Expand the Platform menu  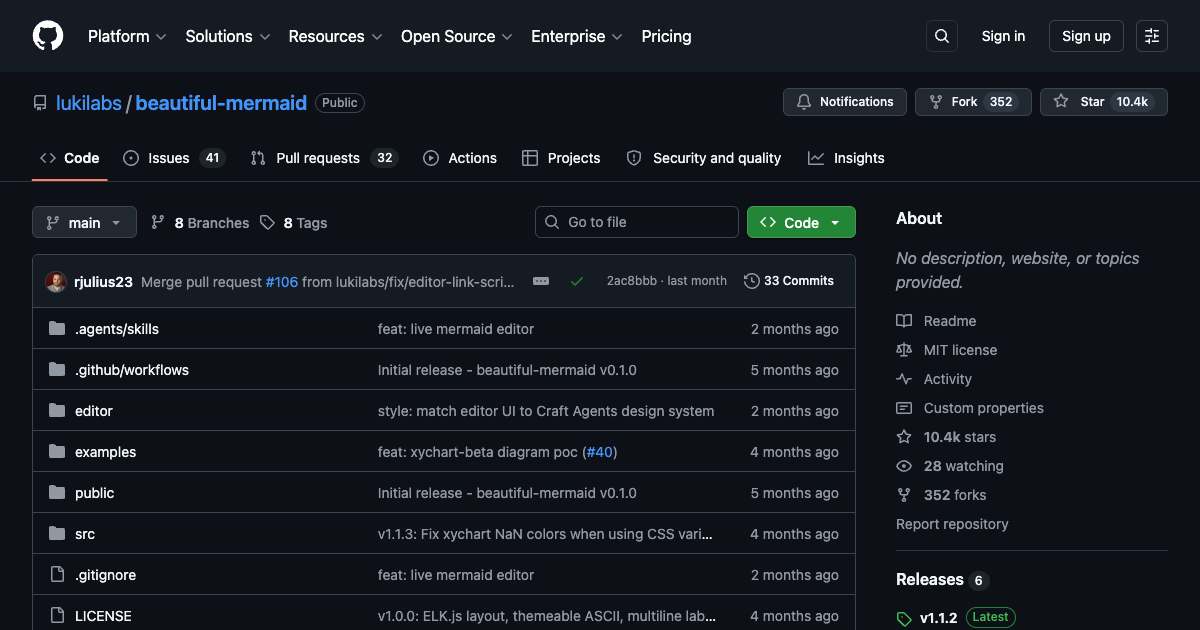coord(128,36)
